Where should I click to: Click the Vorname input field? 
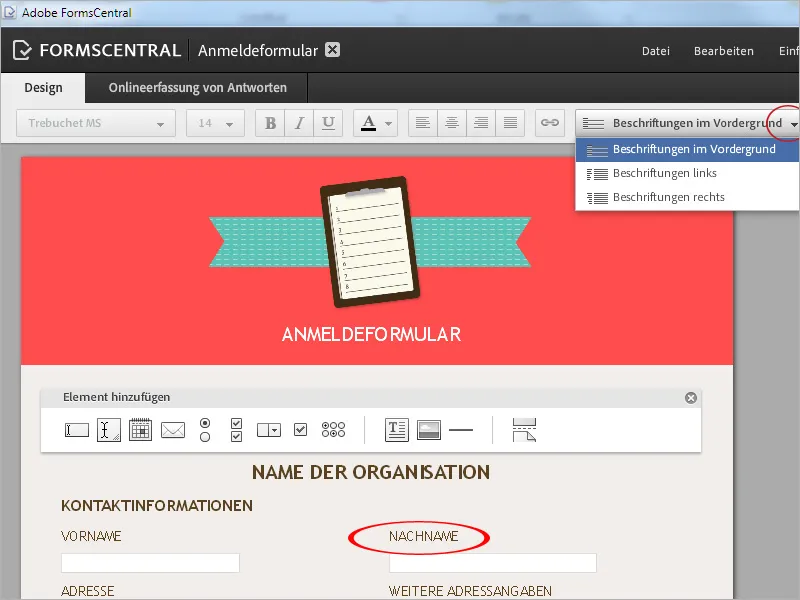(x=150, y=563)
